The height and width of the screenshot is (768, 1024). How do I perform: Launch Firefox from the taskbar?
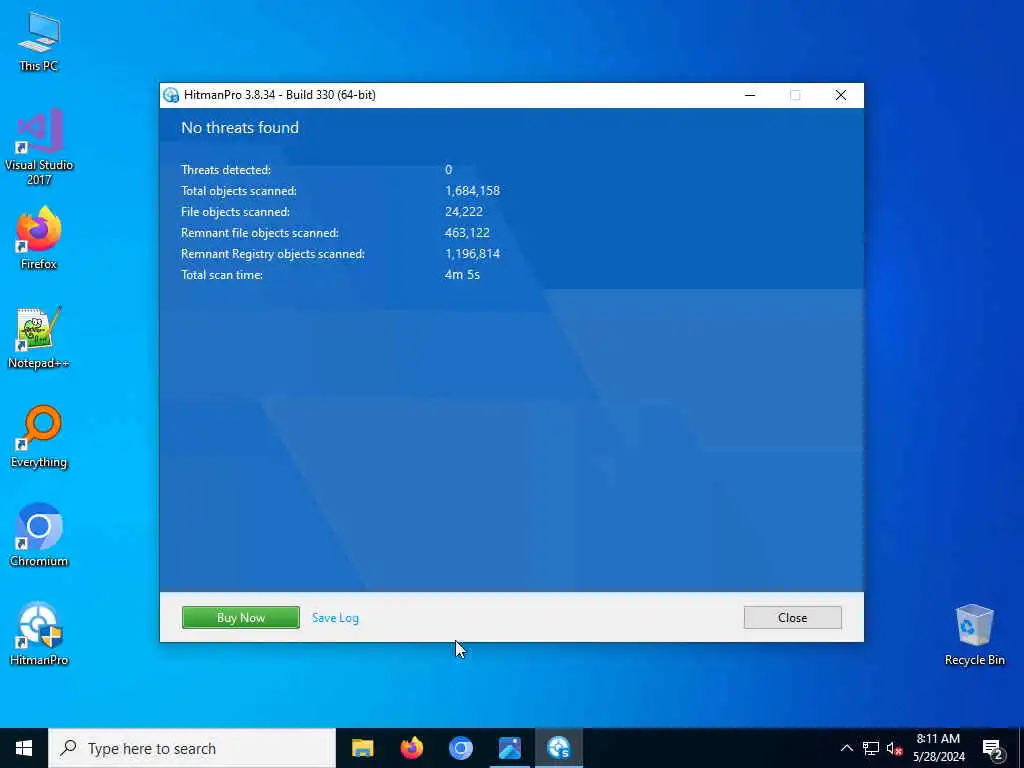coord(411,748)
